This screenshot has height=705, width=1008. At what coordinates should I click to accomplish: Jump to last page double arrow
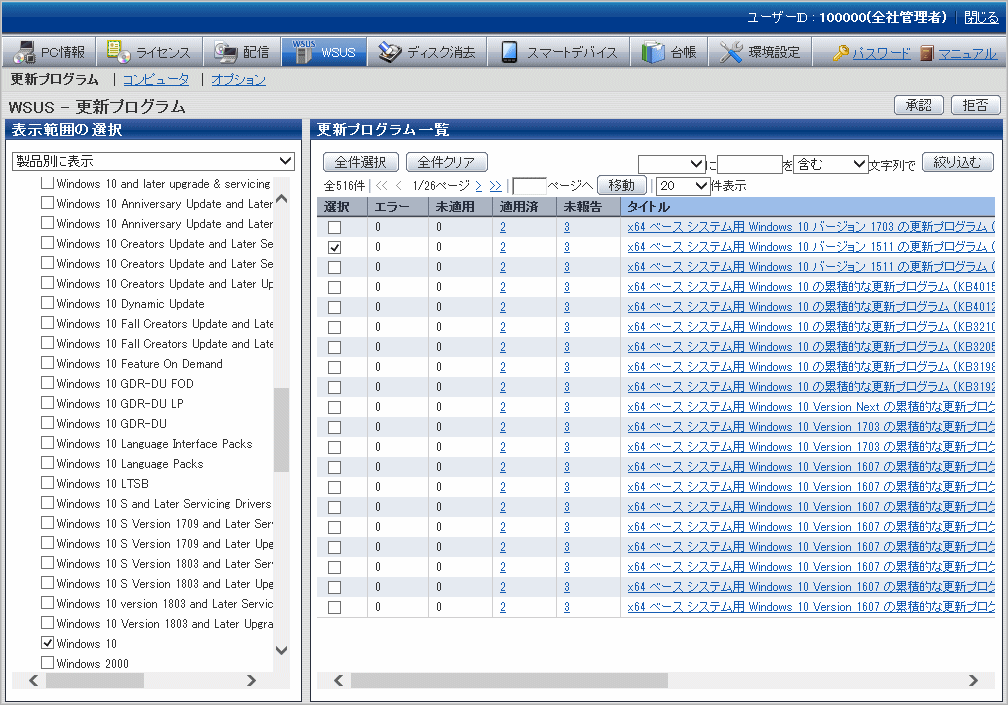(x=495, y=186)
